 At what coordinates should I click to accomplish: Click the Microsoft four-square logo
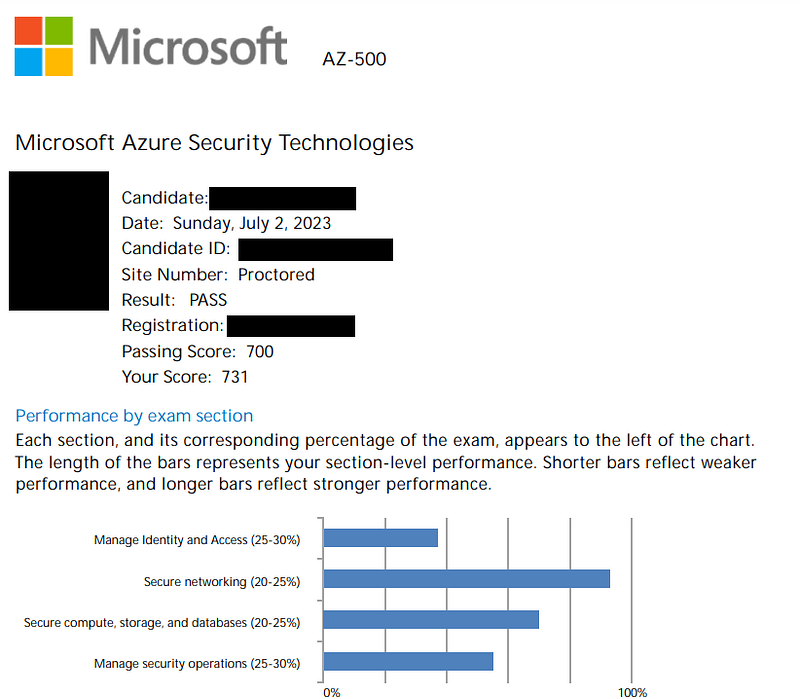[x=43, y=46]
